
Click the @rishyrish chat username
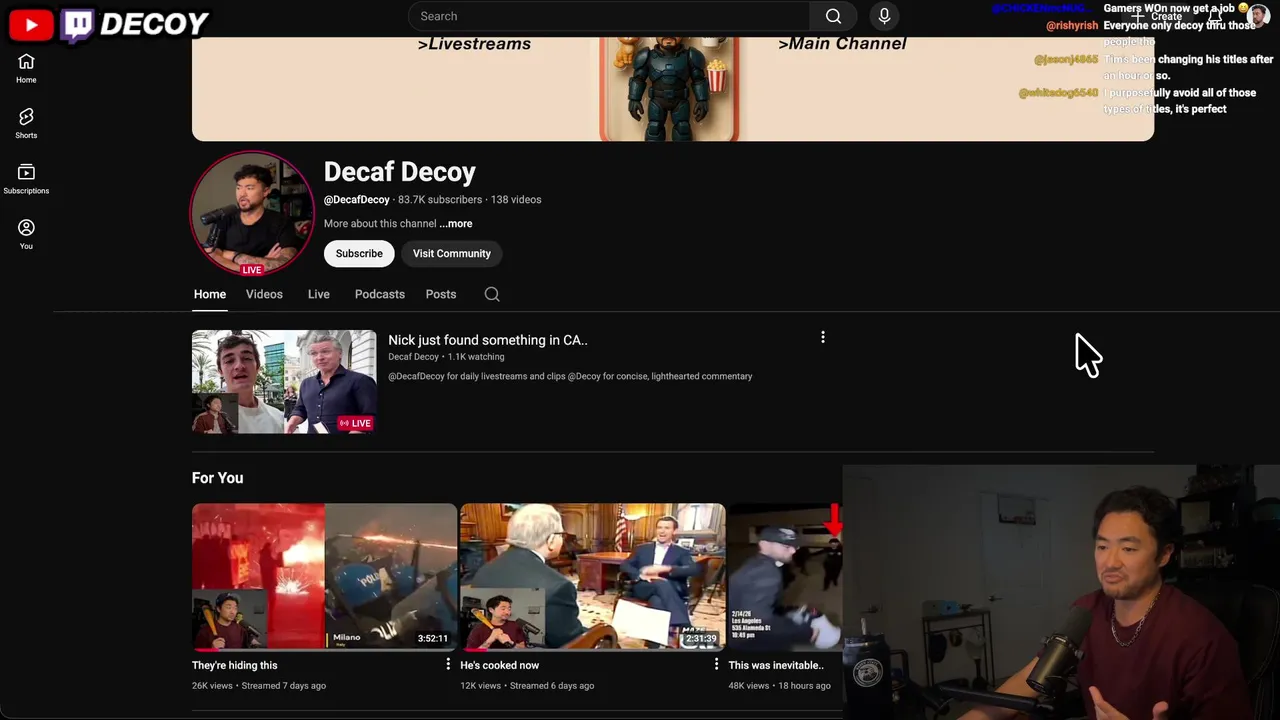(x=1072, y=26)
